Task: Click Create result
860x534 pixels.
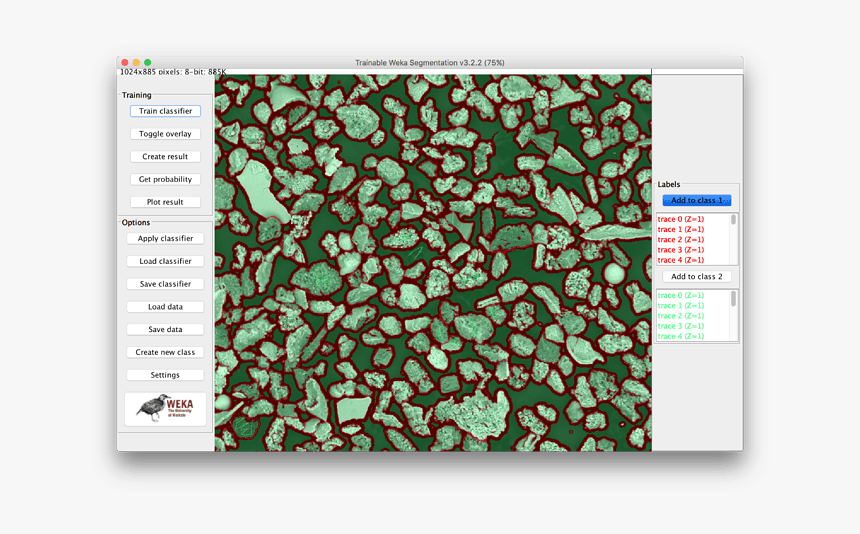Action: coord(165,156)
